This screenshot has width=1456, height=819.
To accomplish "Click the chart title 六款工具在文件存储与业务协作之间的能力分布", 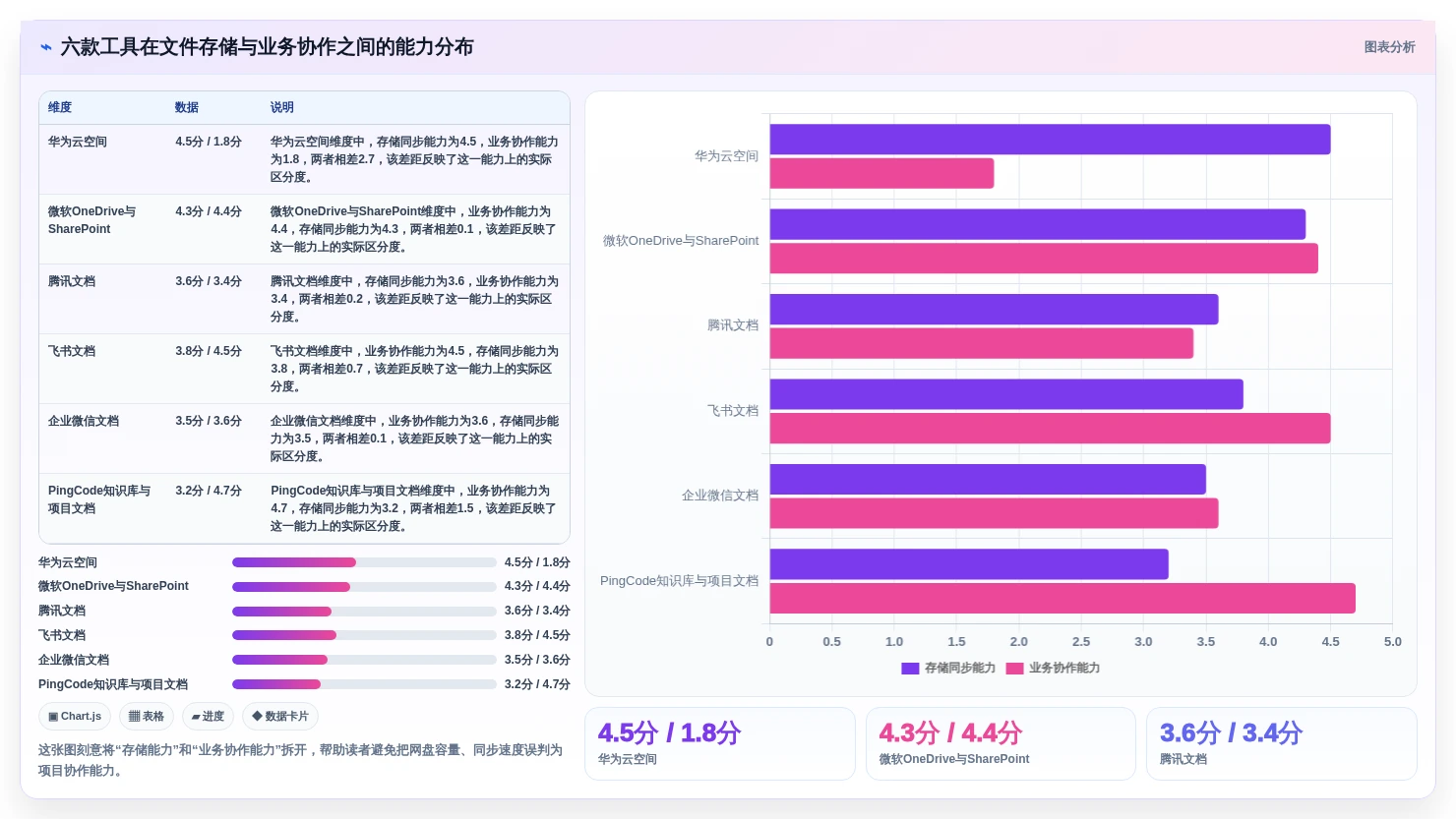I will [x=267, y=47].
